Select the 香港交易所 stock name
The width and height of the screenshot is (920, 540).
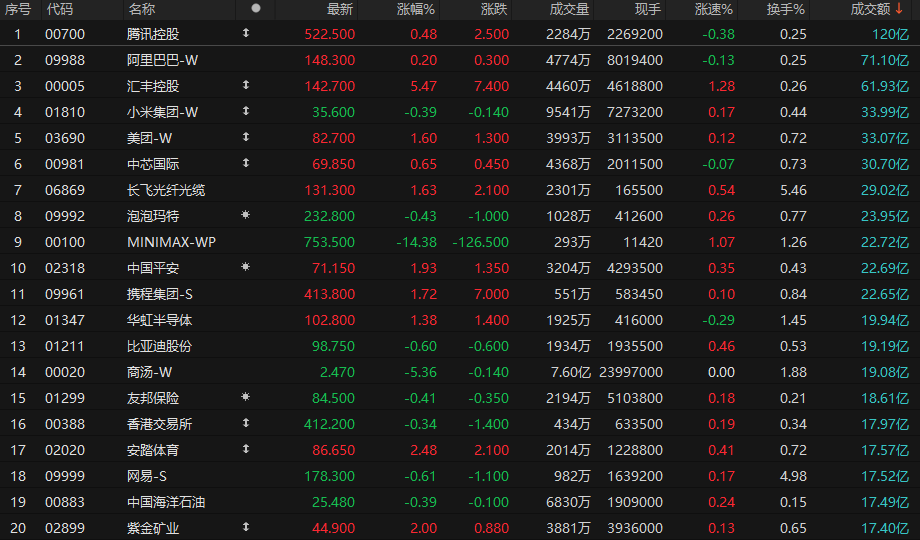[160, 424]
